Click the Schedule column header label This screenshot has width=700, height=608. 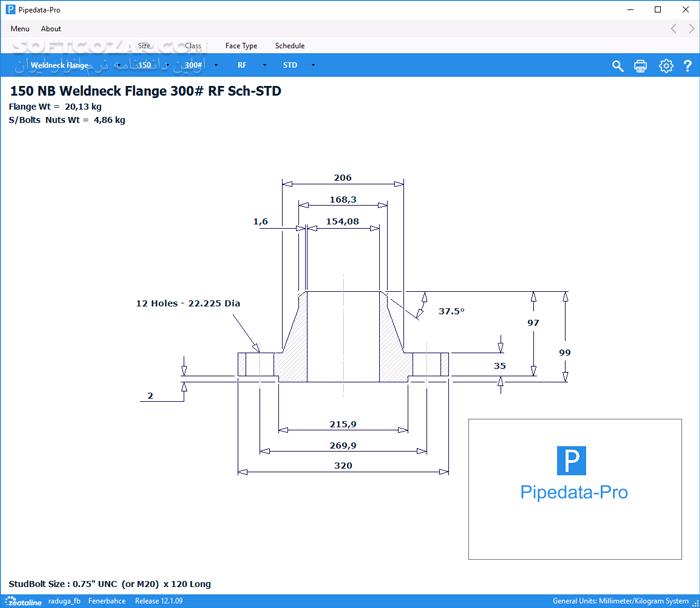tap(290, 46)
